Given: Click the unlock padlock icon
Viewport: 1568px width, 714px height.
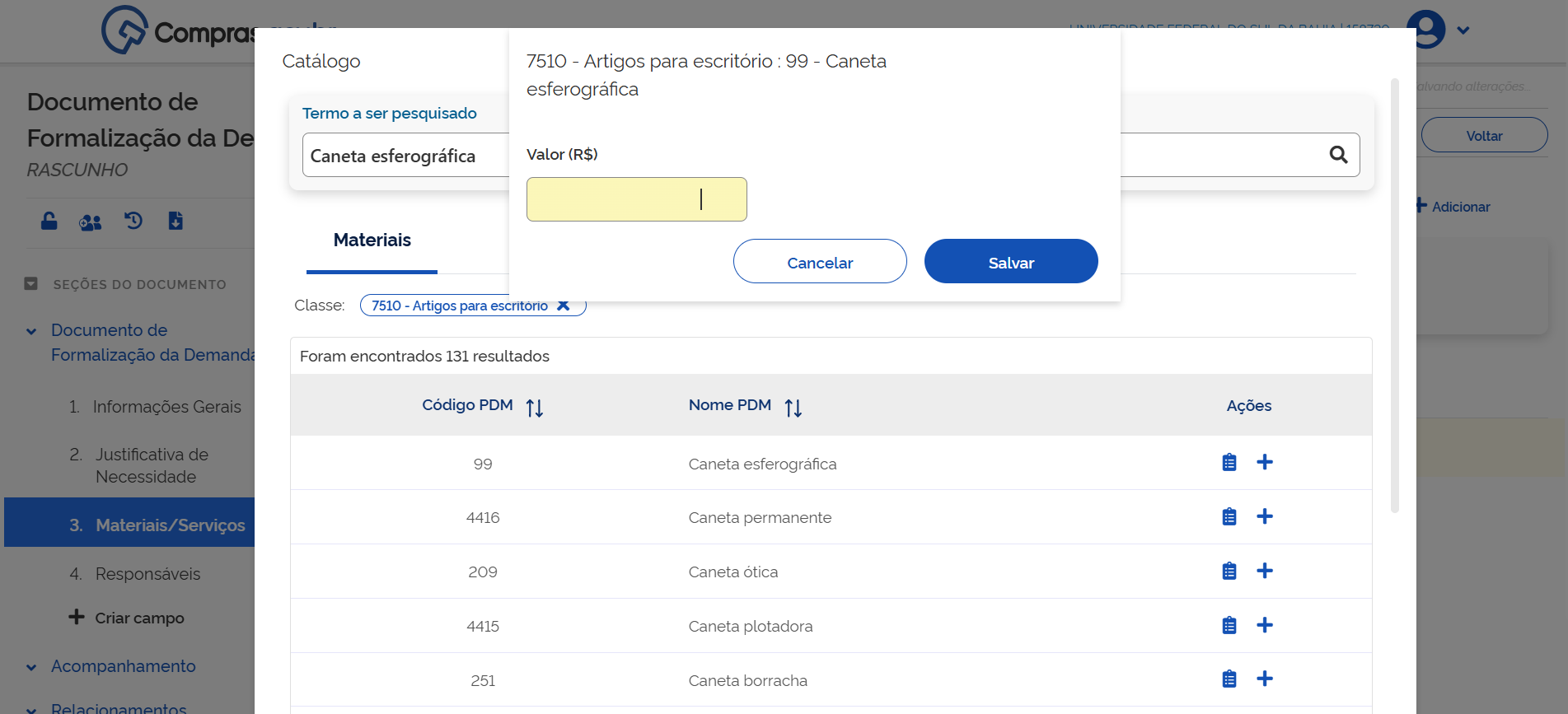Looking at the screenshot, I should tap(49, 222).
